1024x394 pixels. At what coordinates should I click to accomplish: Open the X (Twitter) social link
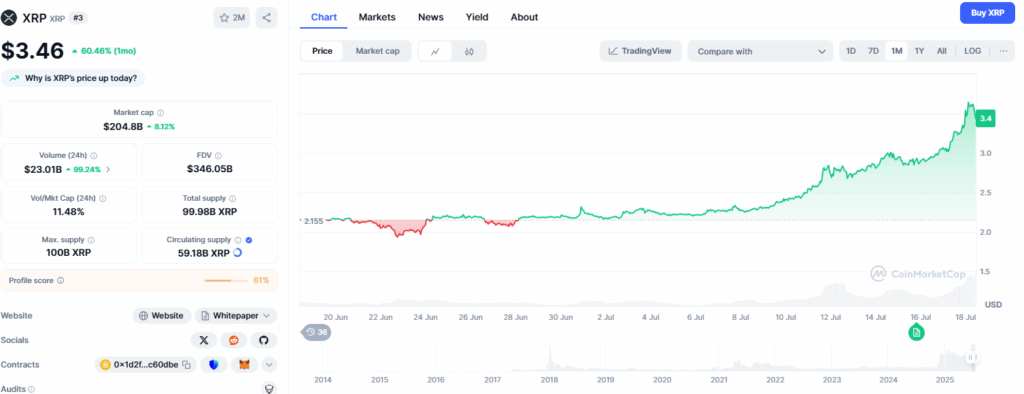204,340
